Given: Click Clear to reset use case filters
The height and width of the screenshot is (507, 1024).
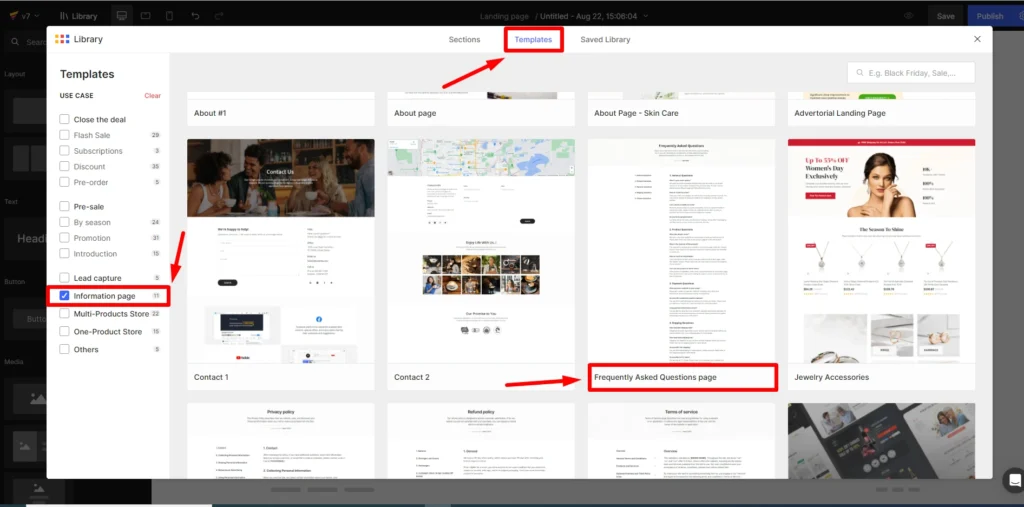Looking at the screenshot, I should [153, 95].
